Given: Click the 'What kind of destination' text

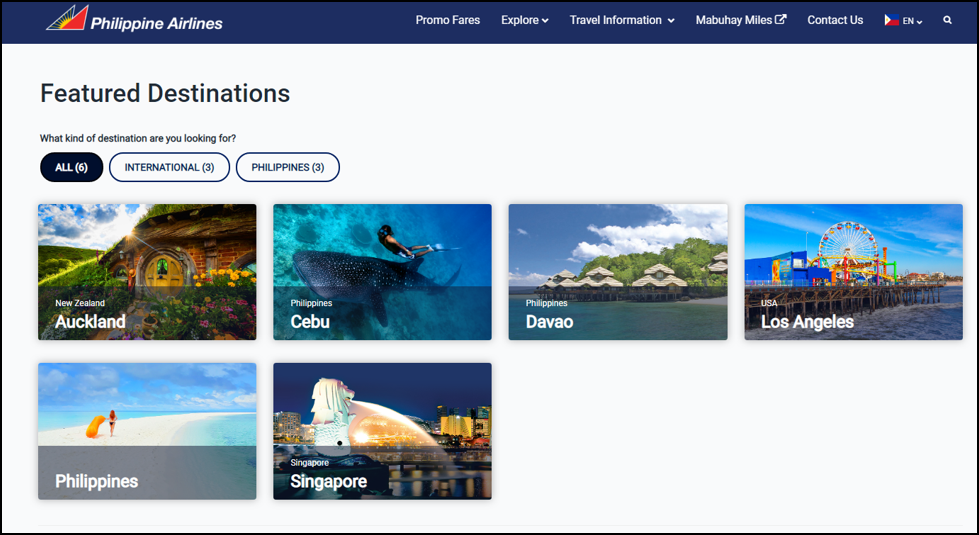Looking at the screenshot, I should (138, 138).
